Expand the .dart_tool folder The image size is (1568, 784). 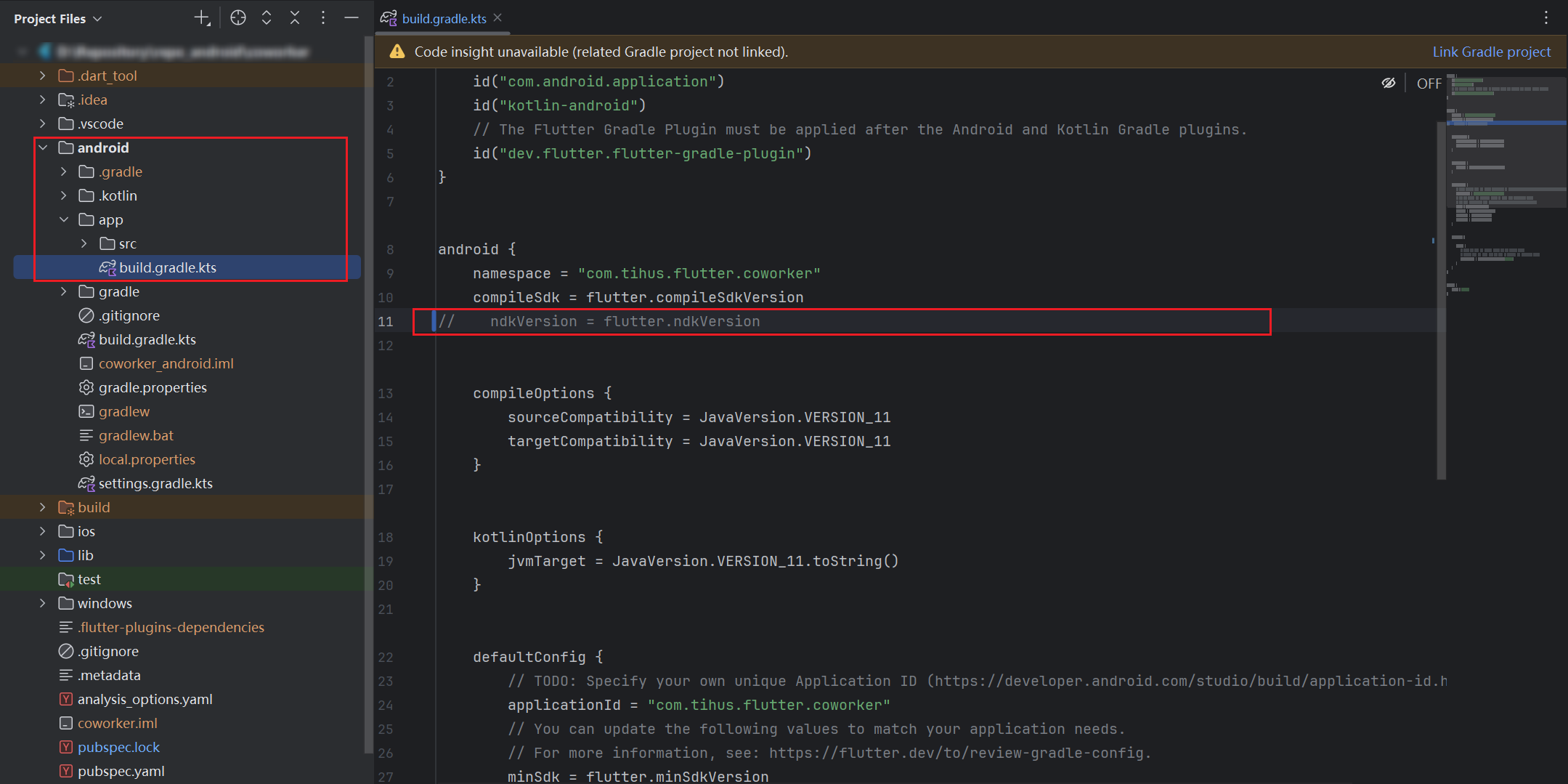[42, 76]
